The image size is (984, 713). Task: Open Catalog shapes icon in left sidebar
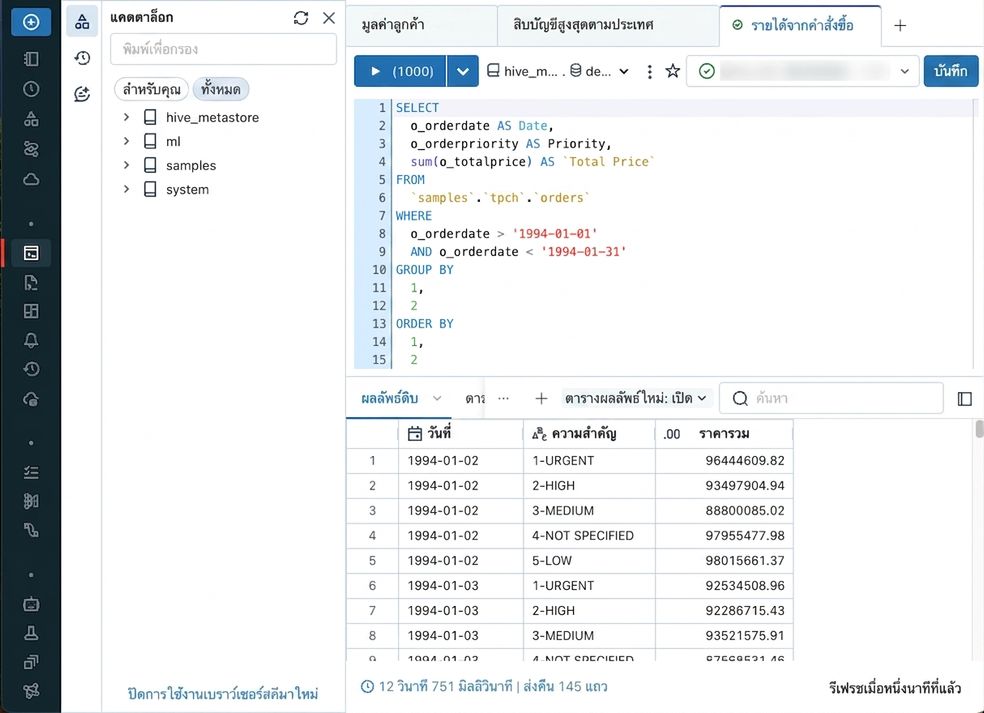(31, 119)
